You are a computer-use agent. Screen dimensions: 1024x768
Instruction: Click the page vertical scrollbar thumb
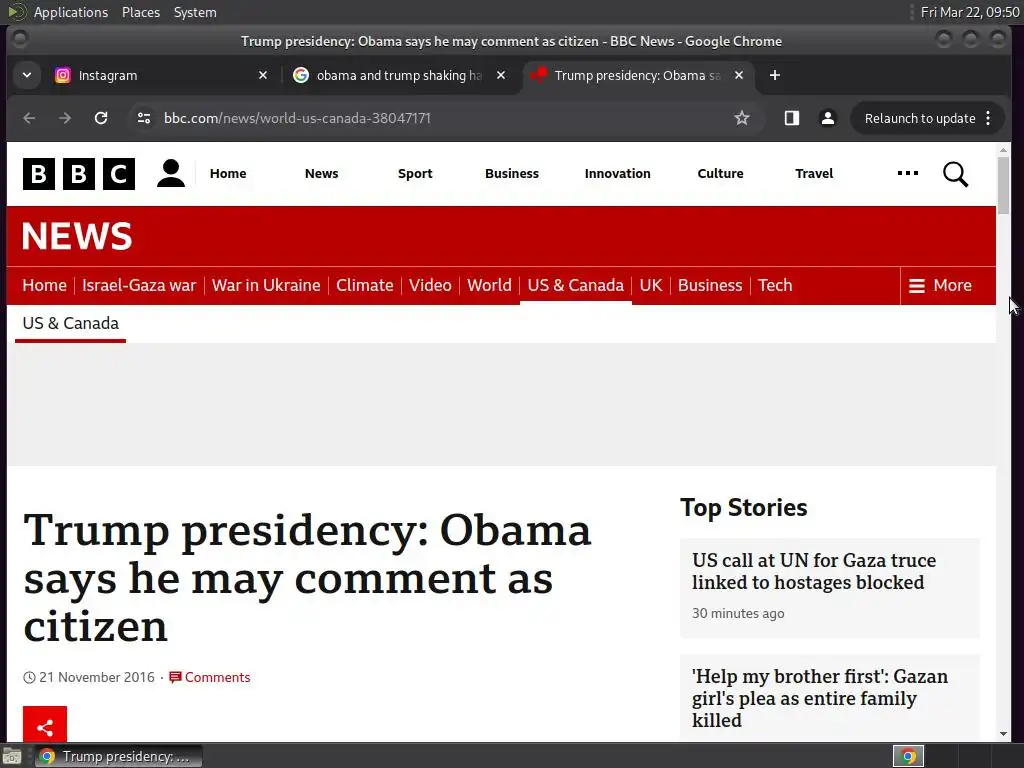(1003, 185)
